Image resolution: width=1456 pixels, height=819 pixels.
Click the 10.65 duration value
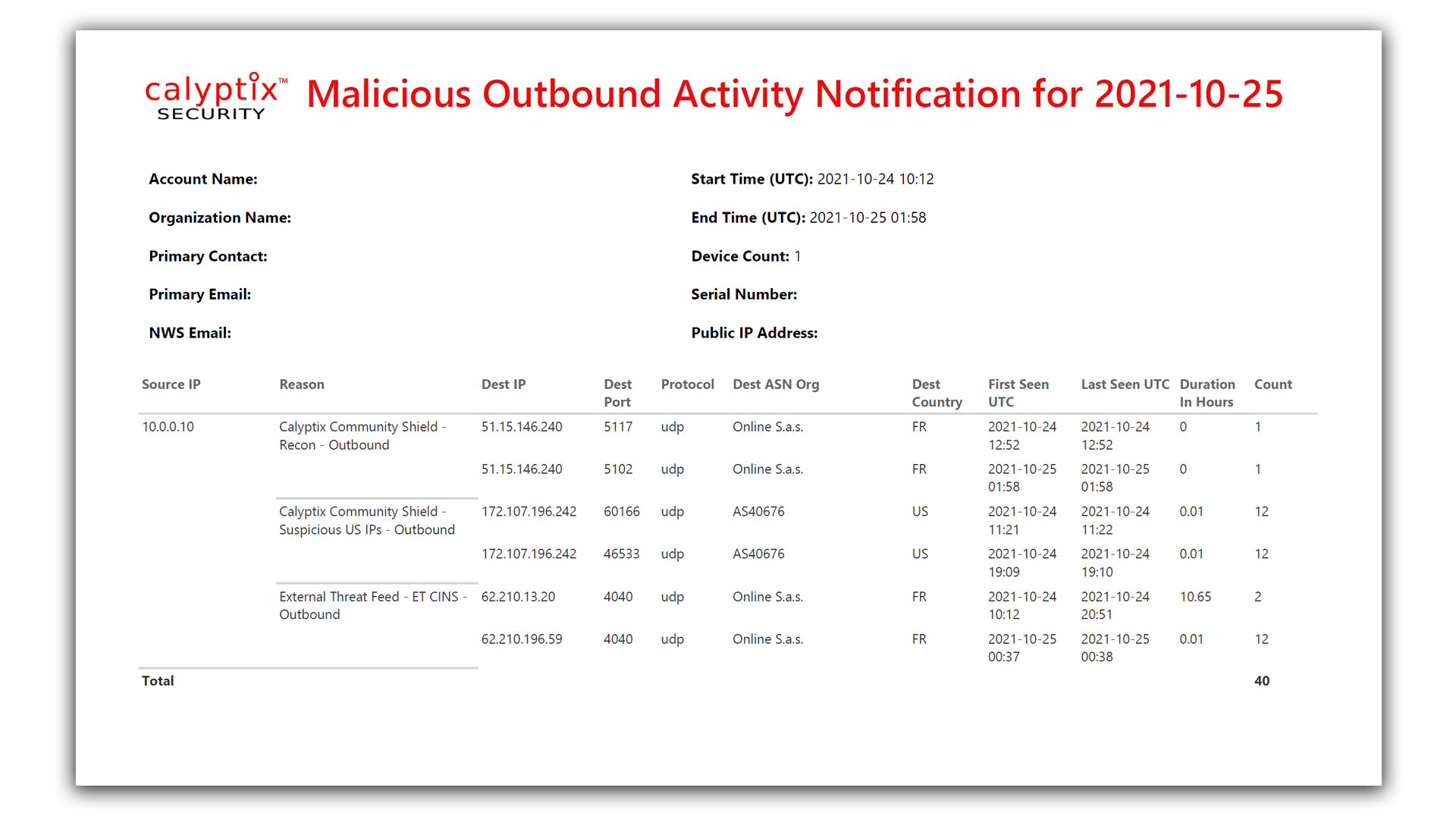tap(1195, 597)
